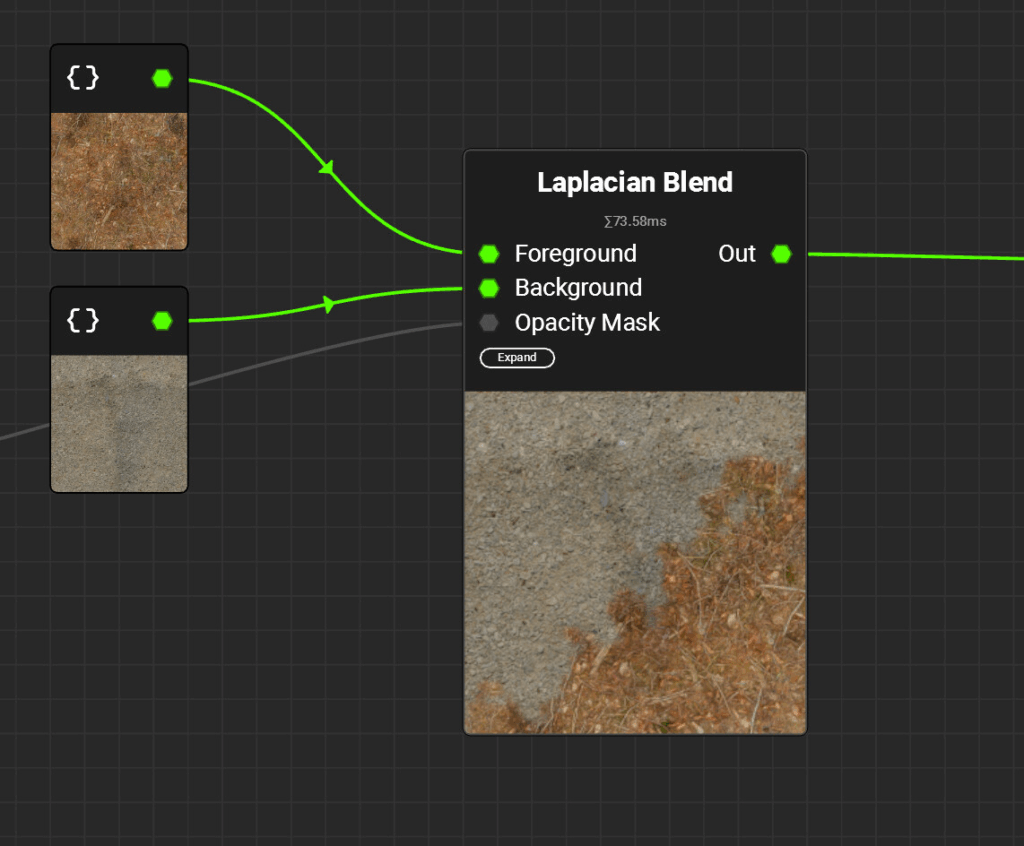Click the Out pin label

click(737, 253)
